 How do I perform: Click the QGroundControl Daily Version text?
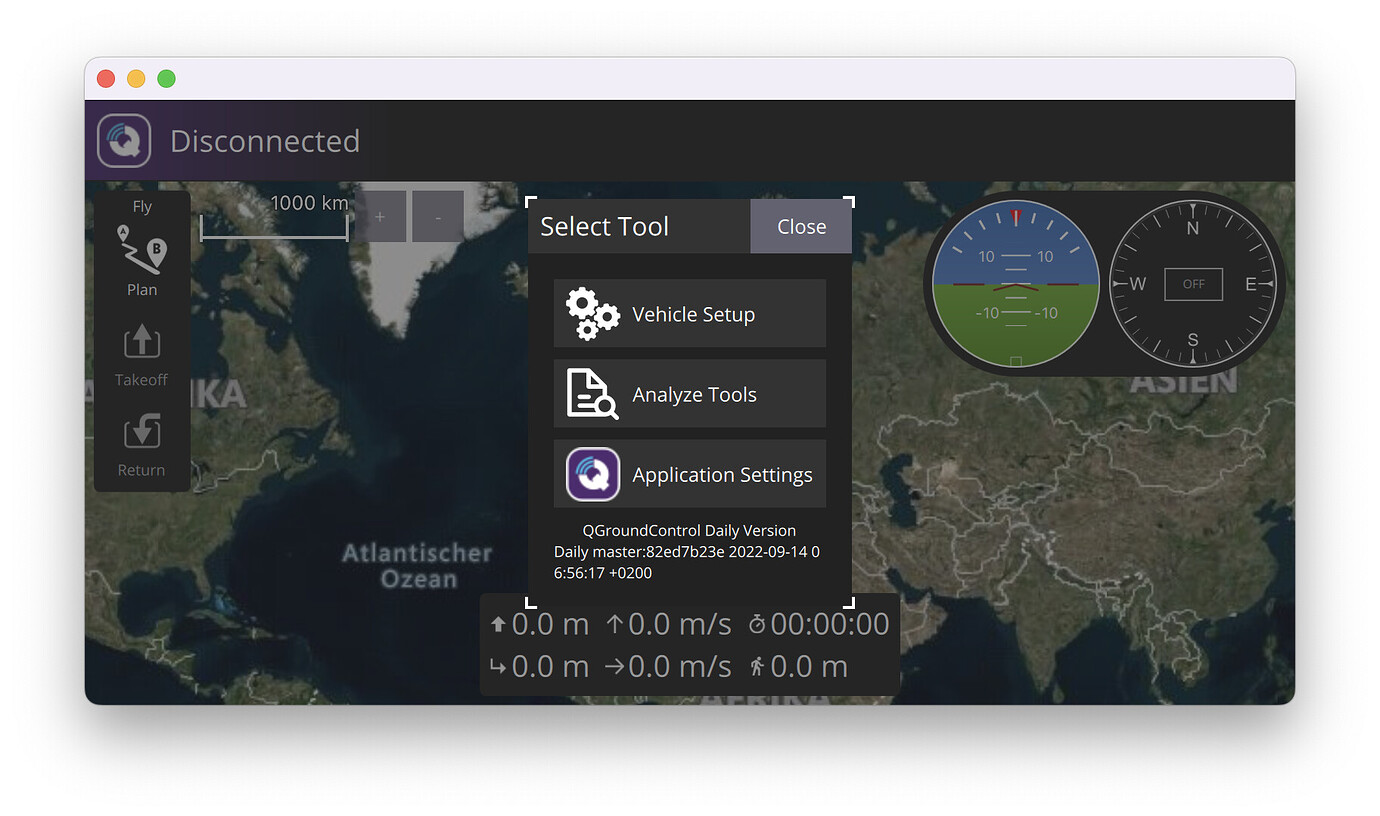(689, 530)
